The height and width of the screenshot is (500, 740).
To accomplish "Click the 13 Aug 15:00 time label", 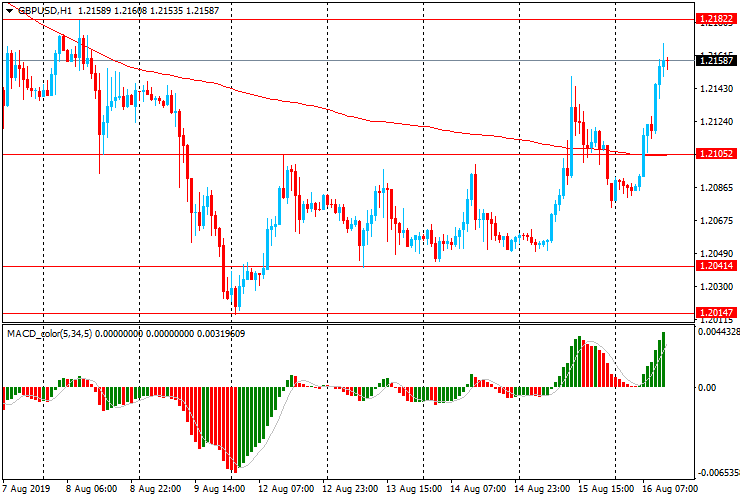I will coord(414,489).
